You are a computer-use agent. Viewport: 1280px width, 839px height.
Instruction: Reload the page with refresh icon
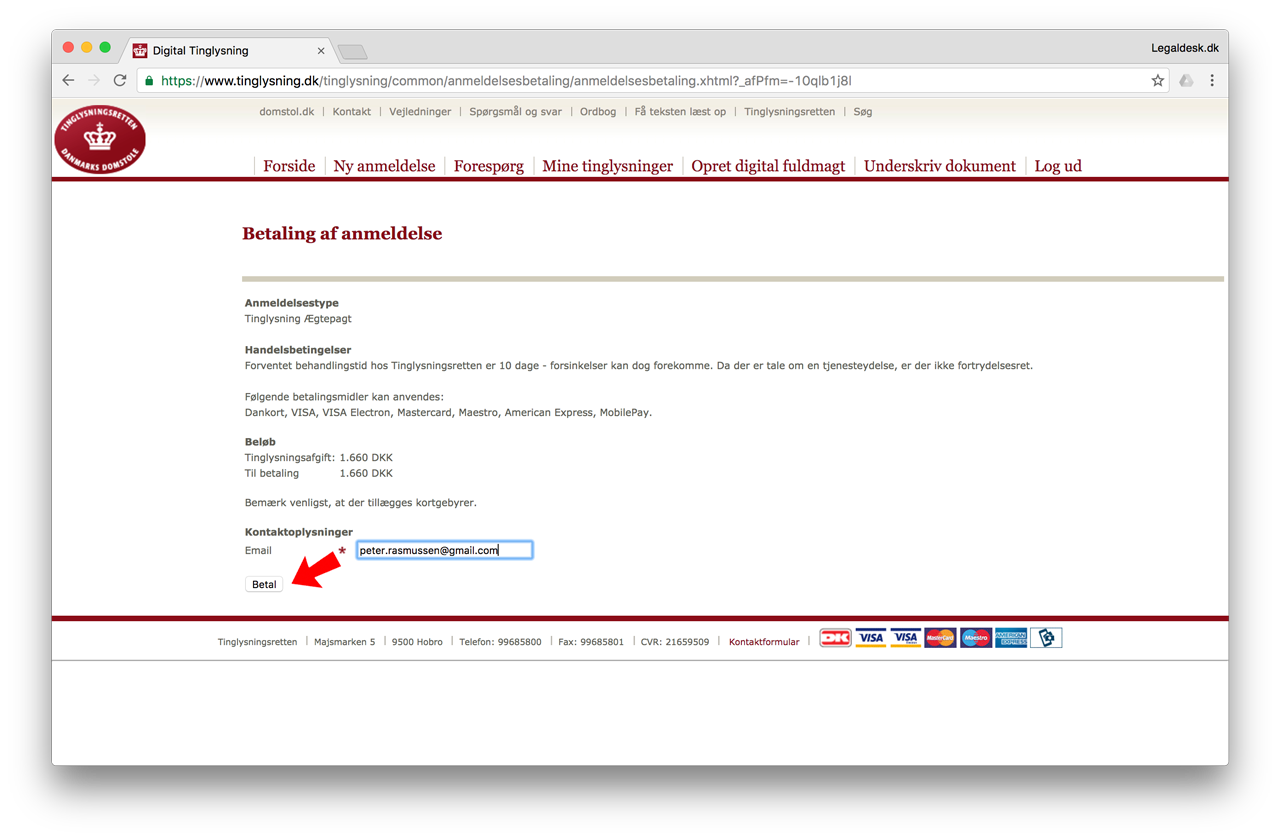coord(120,80)
